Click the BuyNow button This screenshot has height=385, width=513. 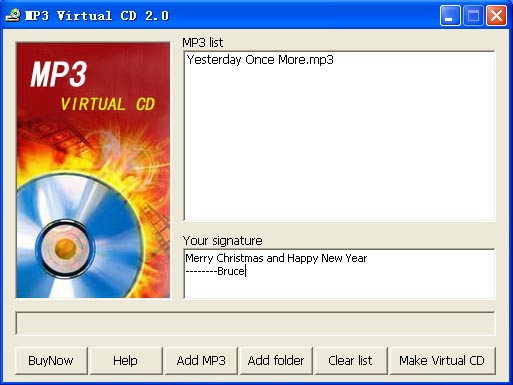coord(51,361)
